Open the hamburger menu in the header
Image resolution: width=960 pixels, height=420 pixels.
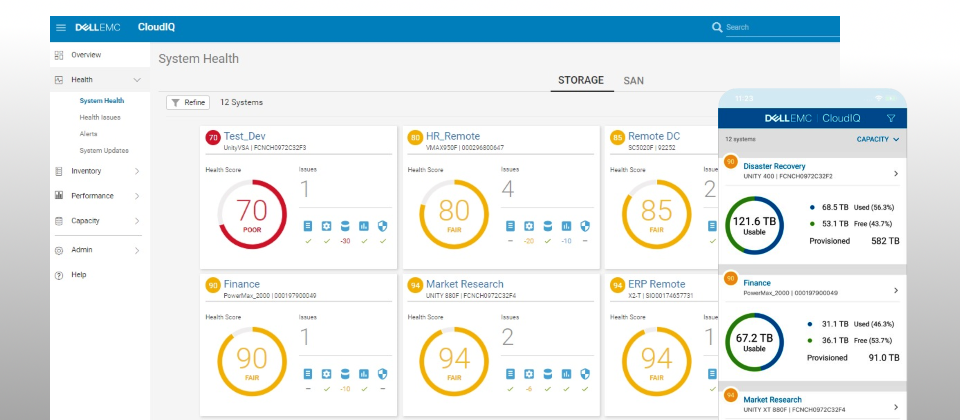click(x=61, y=28)
